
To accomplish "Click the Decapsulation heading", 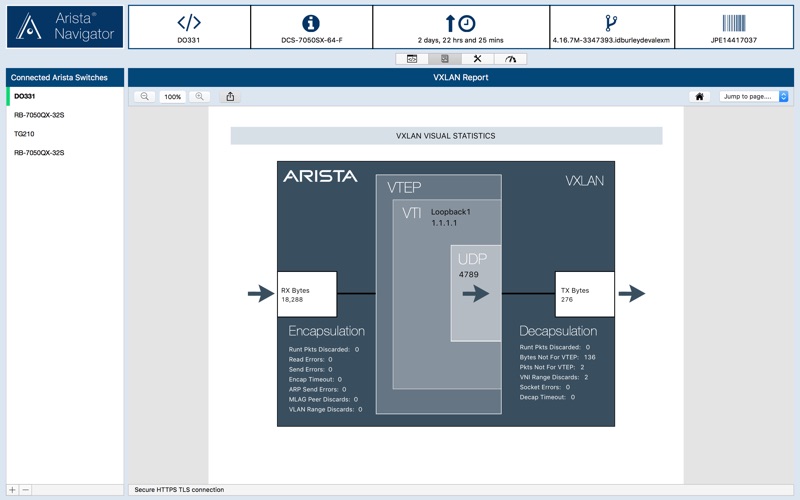I will [x=558, y=331].
